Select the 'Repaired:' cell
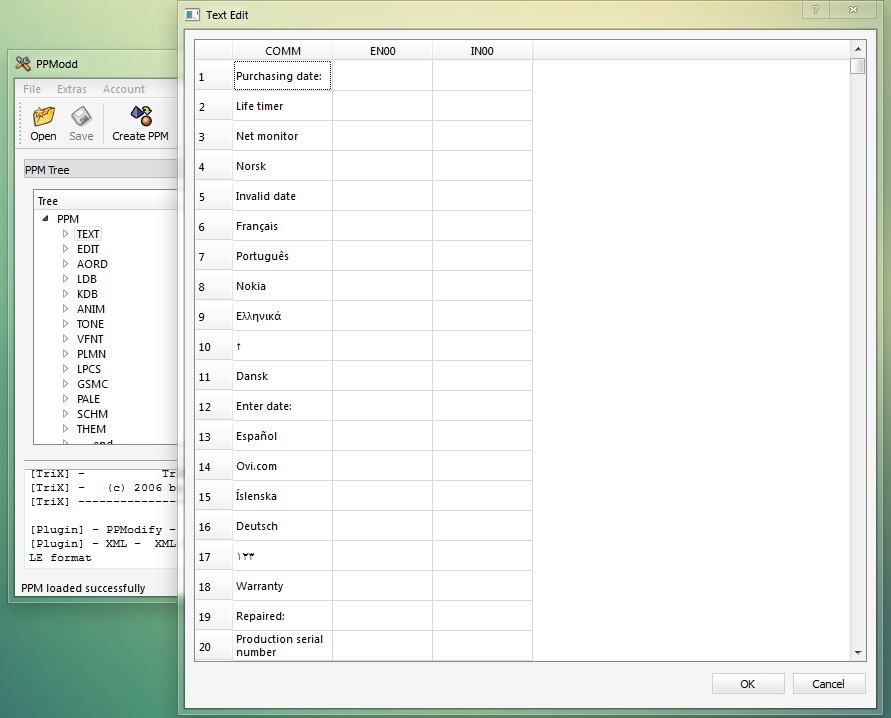The image size is (891, 718). (x=282, y=616)
